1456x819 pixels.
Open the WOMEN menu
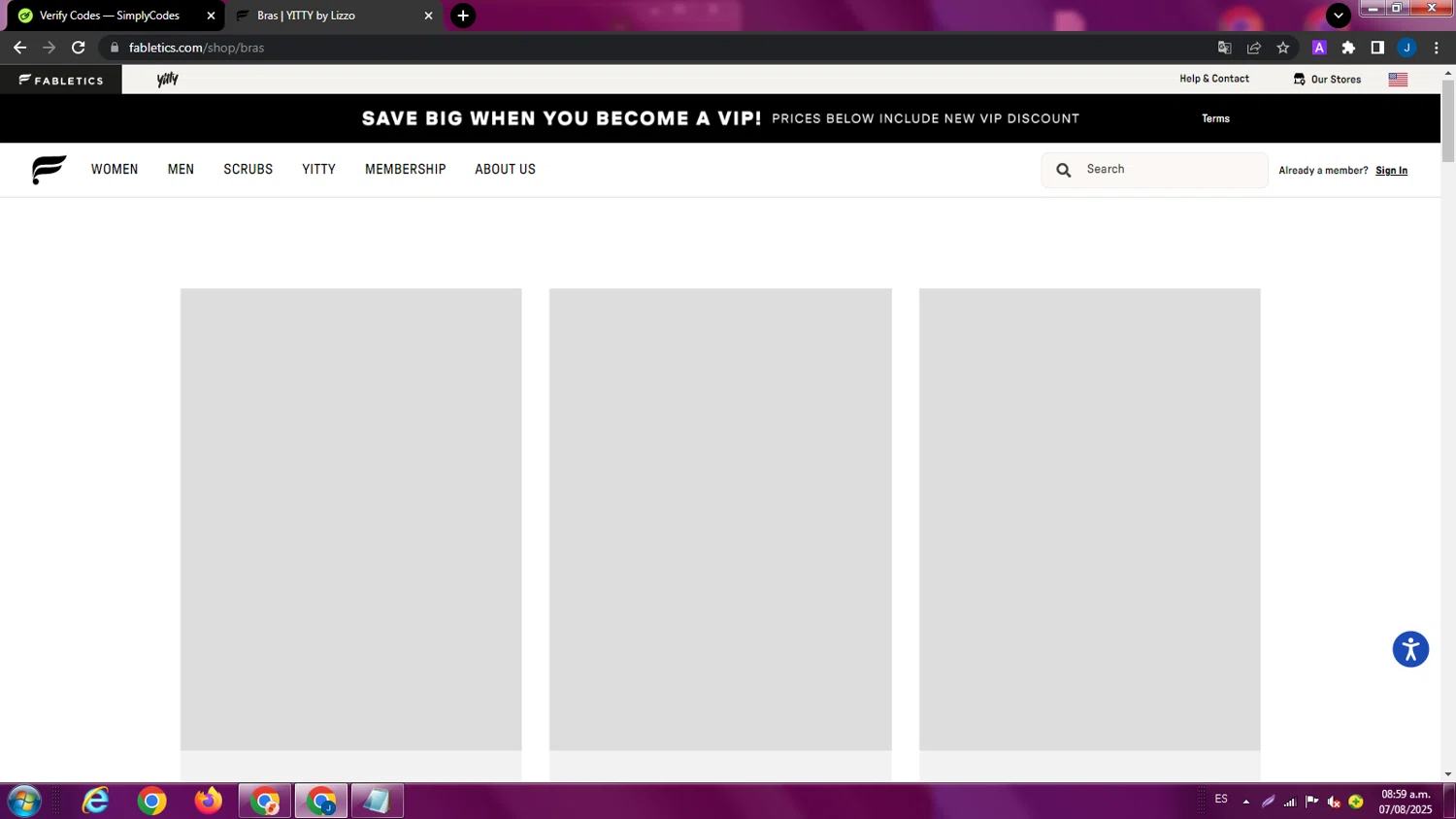115,169
